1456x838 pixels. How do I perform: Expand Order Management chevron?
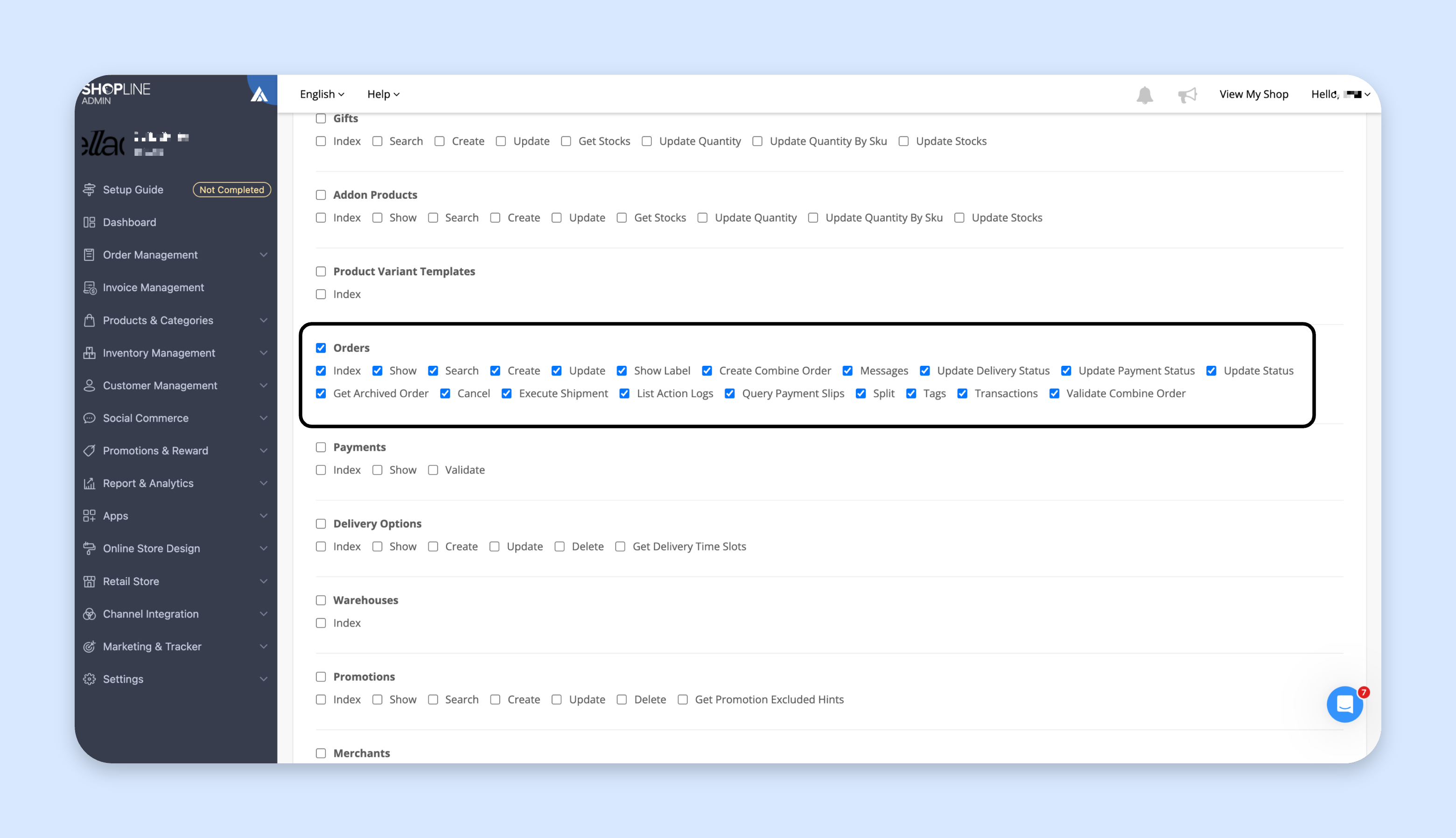264,255
